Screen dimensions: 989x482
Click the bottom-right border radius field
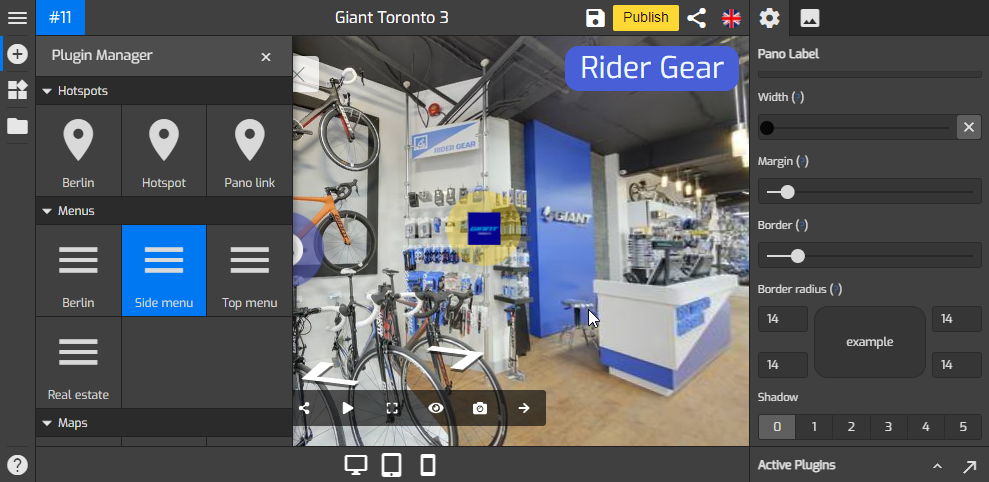(x=957, y=365)
